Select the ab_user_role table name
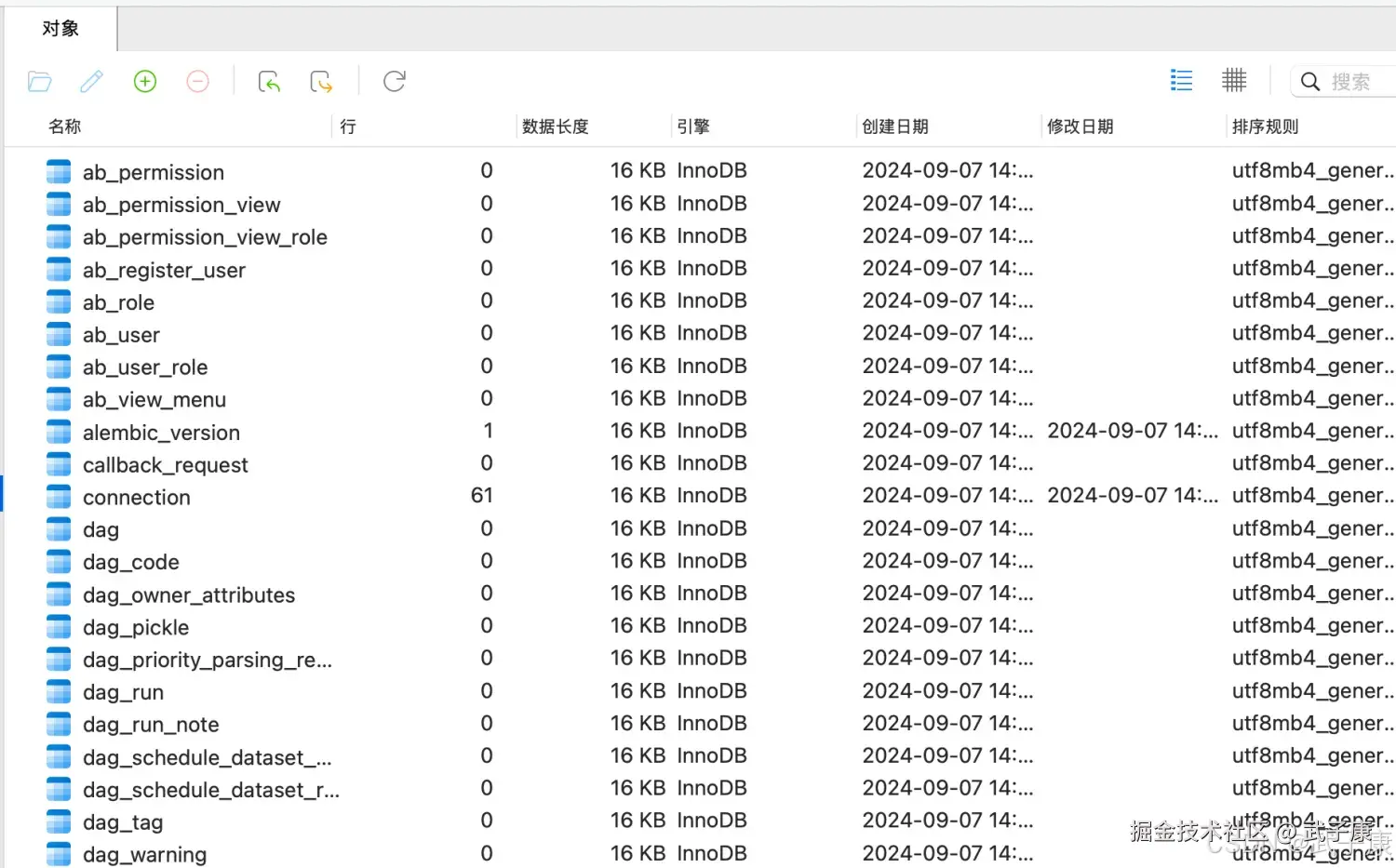The width and height of the screenshot is (1396, 868). point(145,367)
